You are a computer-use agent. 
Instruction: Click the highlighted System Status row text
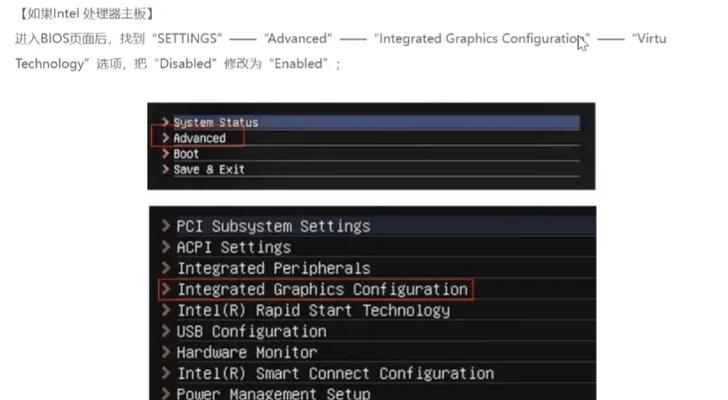click(x=215, y=122)
